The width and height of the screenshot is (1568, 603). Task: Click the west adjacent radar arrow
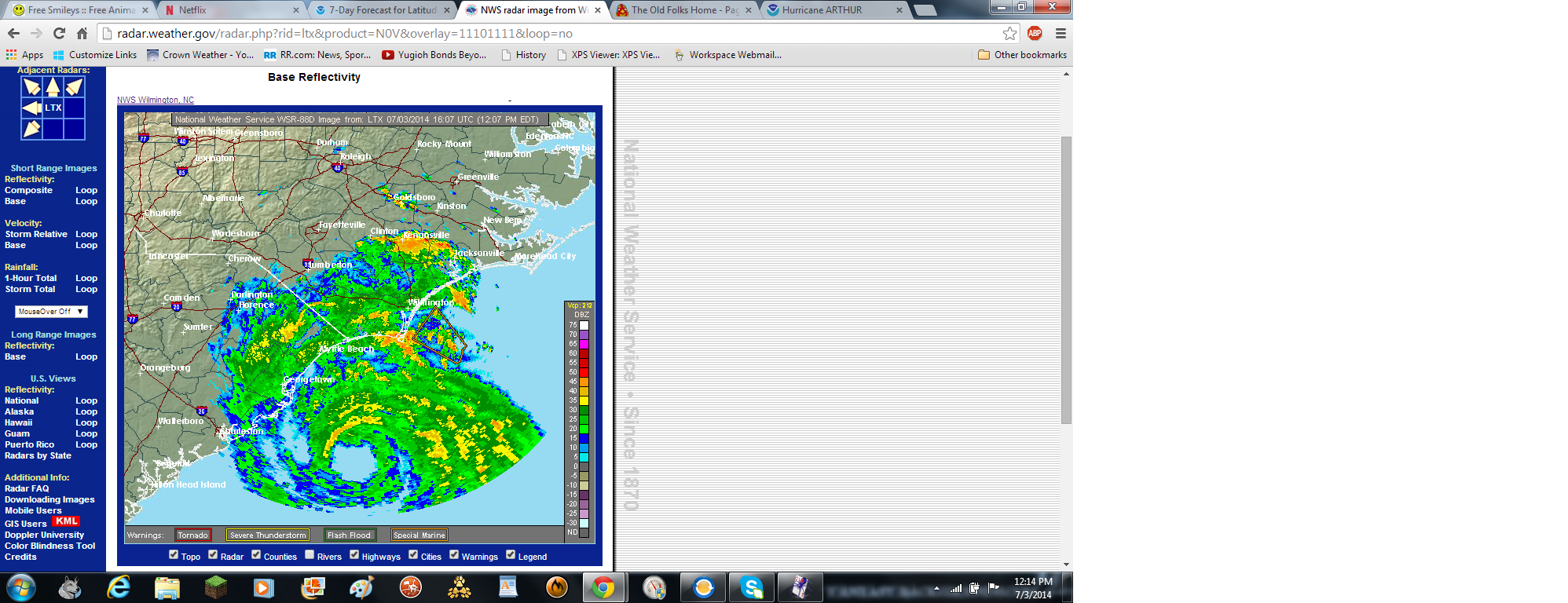click(x=31, y=108)
